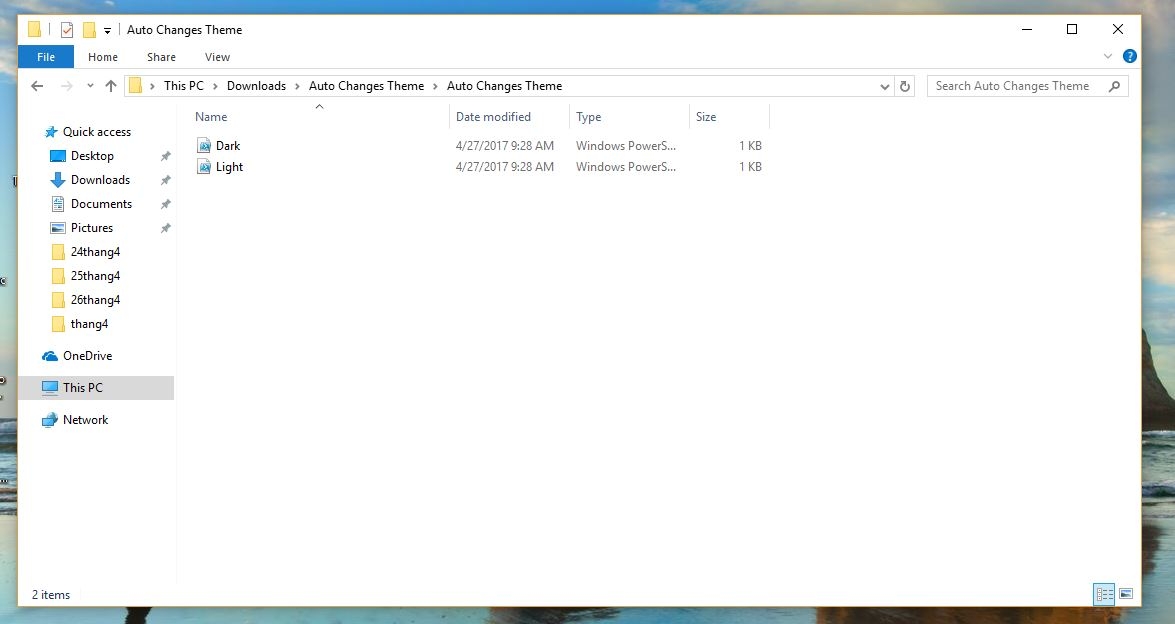The width and height of the screenshot is (1175, 624).
Task: Open the Help question mark icon
Action: point(1129,56)
